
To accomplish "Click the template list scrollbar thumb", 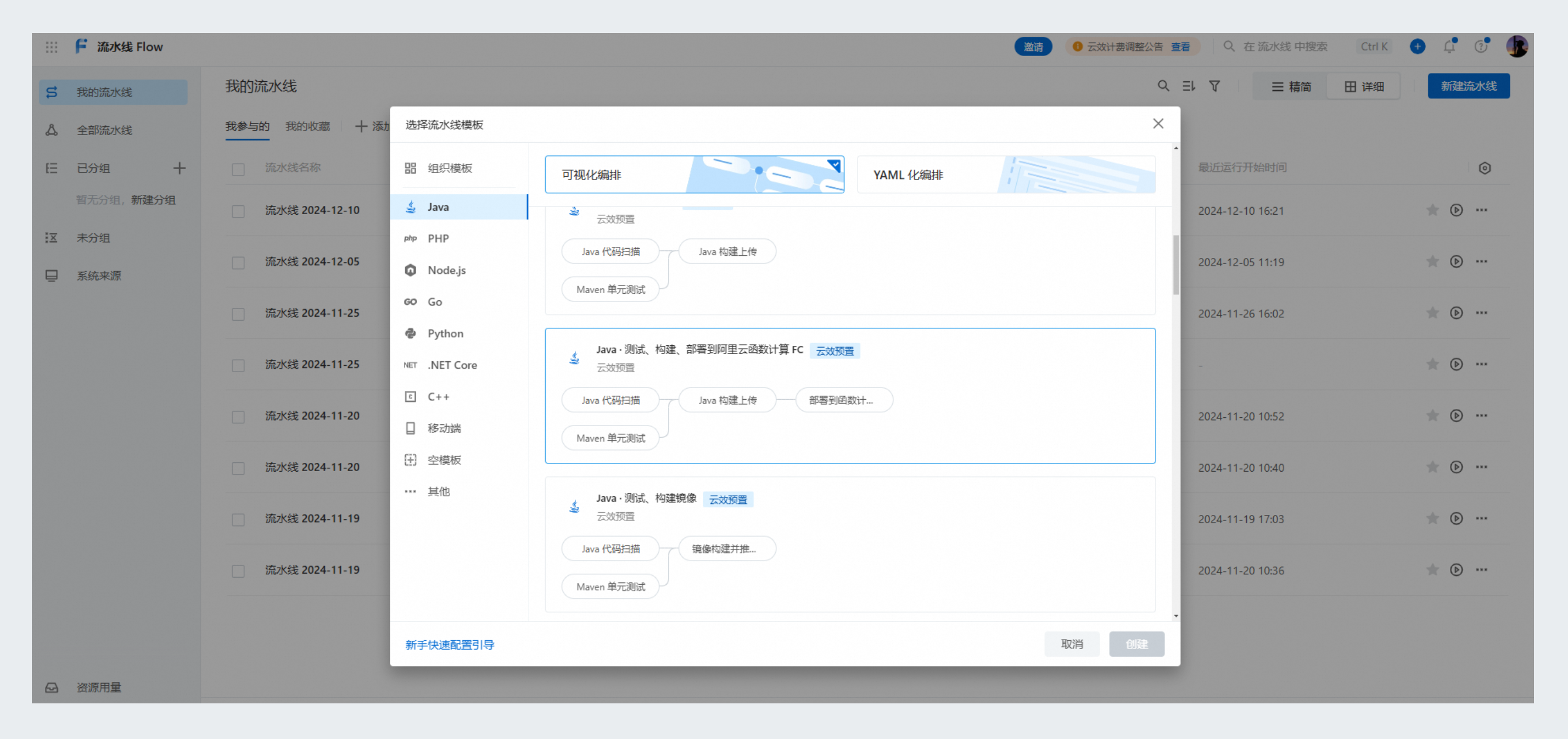I will (1176, 264).
